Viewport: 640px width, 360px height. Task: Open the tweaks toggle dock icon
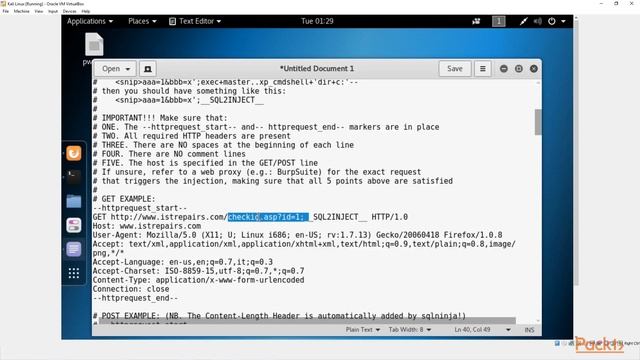[74, 225]
